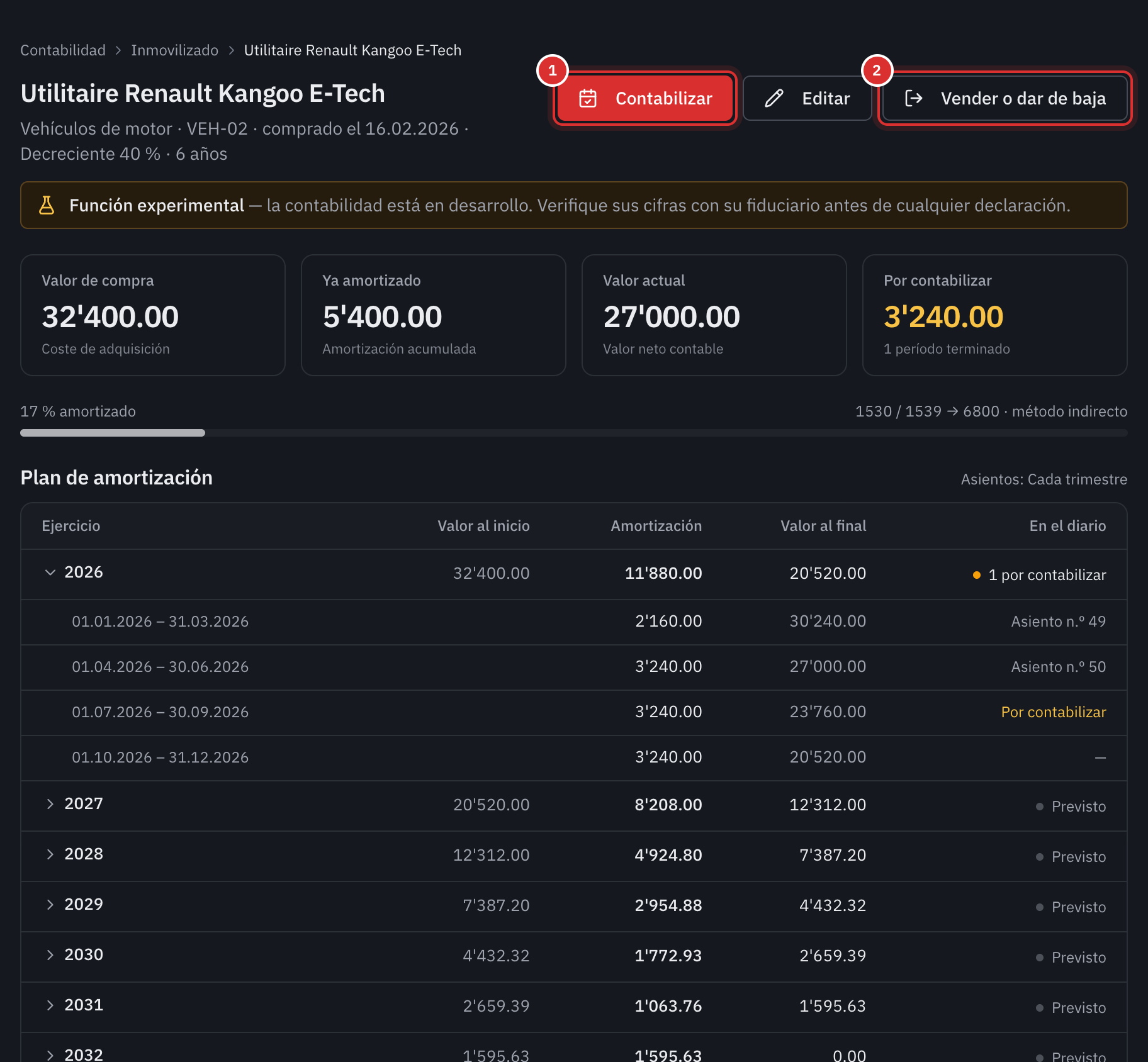Viewport: 1148px width, 1062px height.
Task: Open Vender o dar de baja
Action: 1004,98
